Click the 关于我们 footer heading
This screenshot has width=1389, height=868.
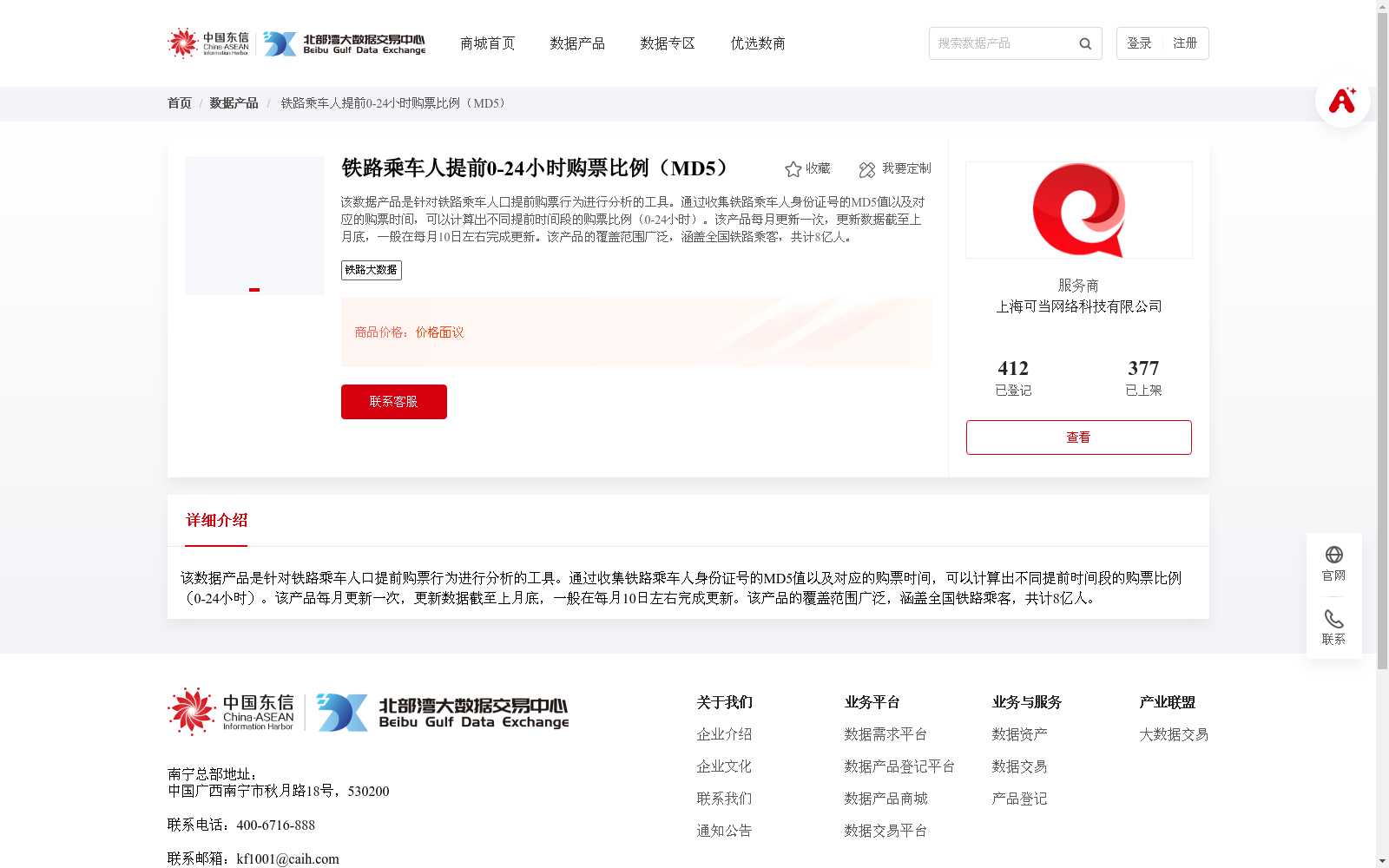pos(724,702)
